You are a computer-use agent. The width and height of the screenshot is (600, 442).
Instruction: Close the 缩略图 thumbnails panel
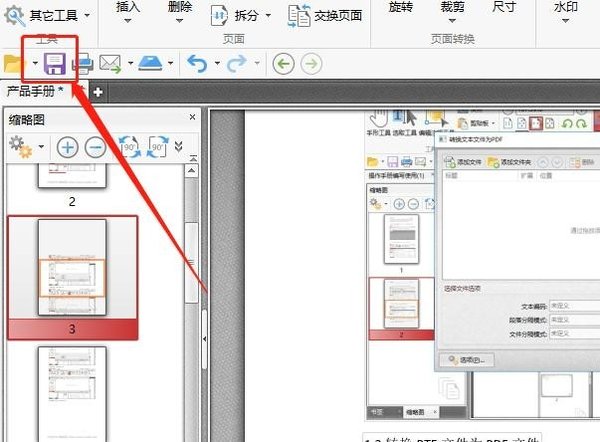[192, 117]
